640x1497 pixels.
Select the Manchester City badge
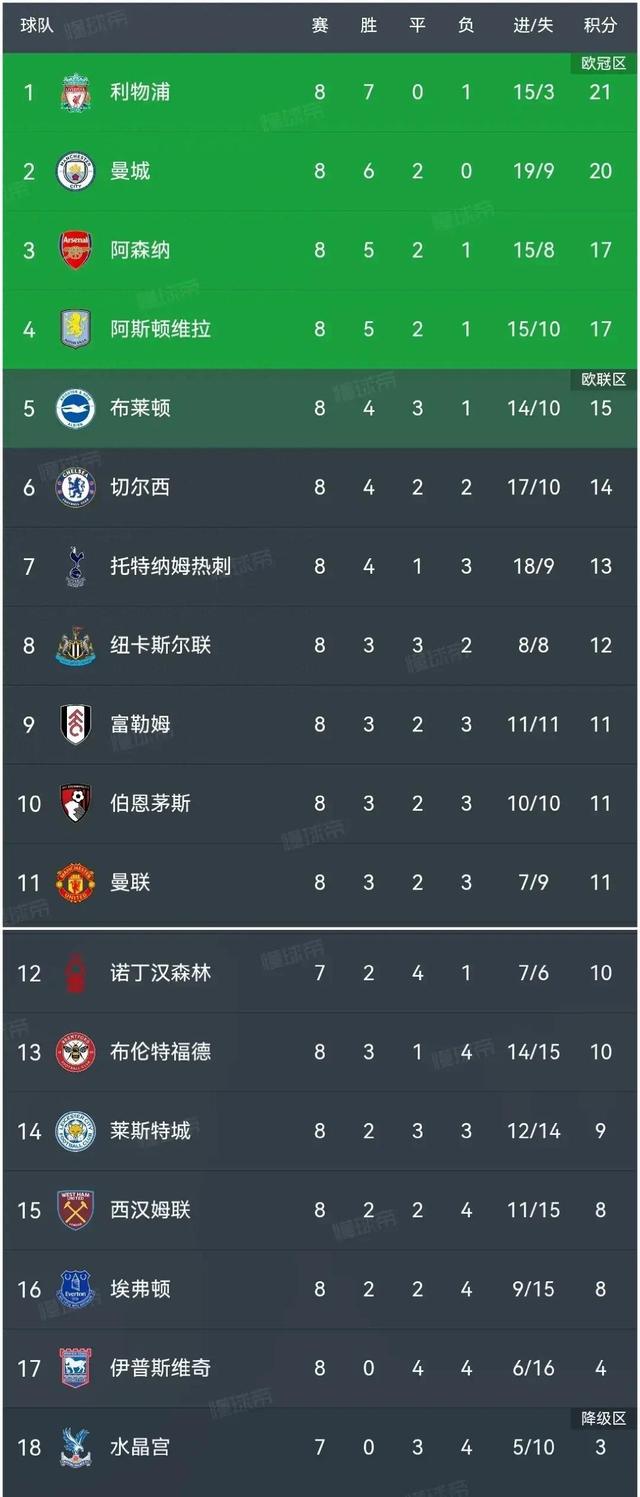pos(72,171)
